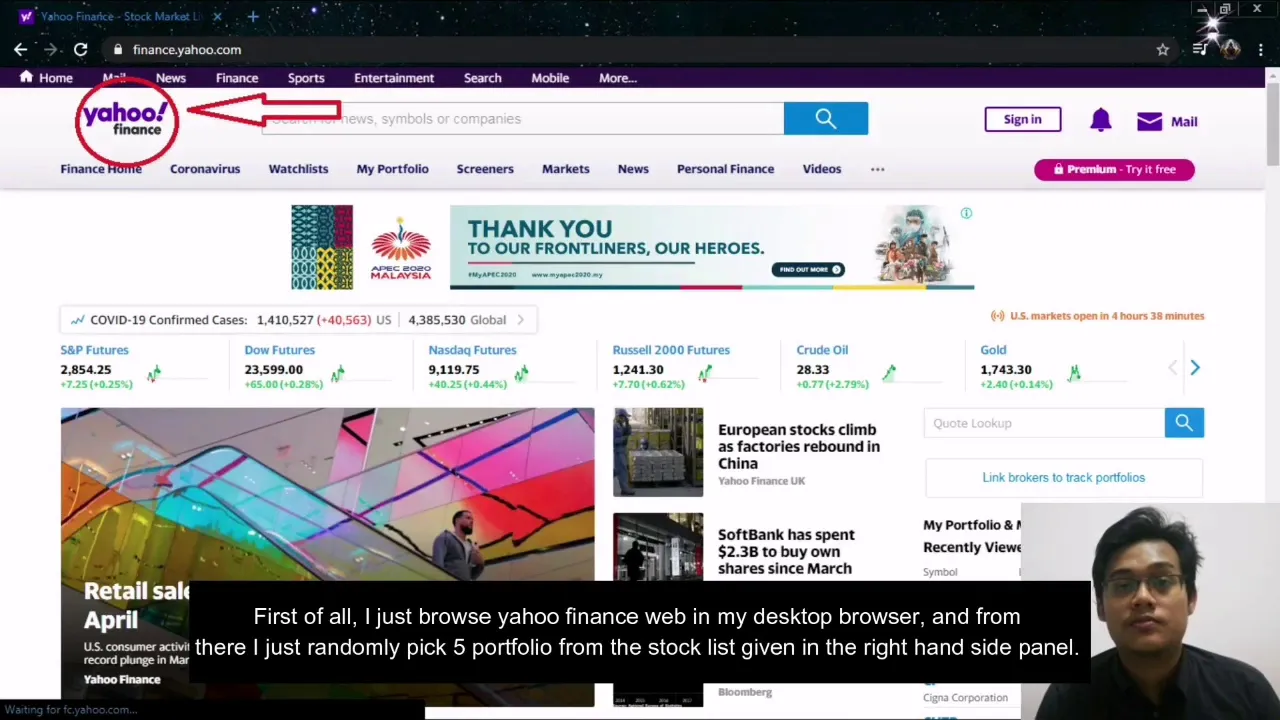Open the Screeners nav tab
1280x720 pixels.
point(485,169)
